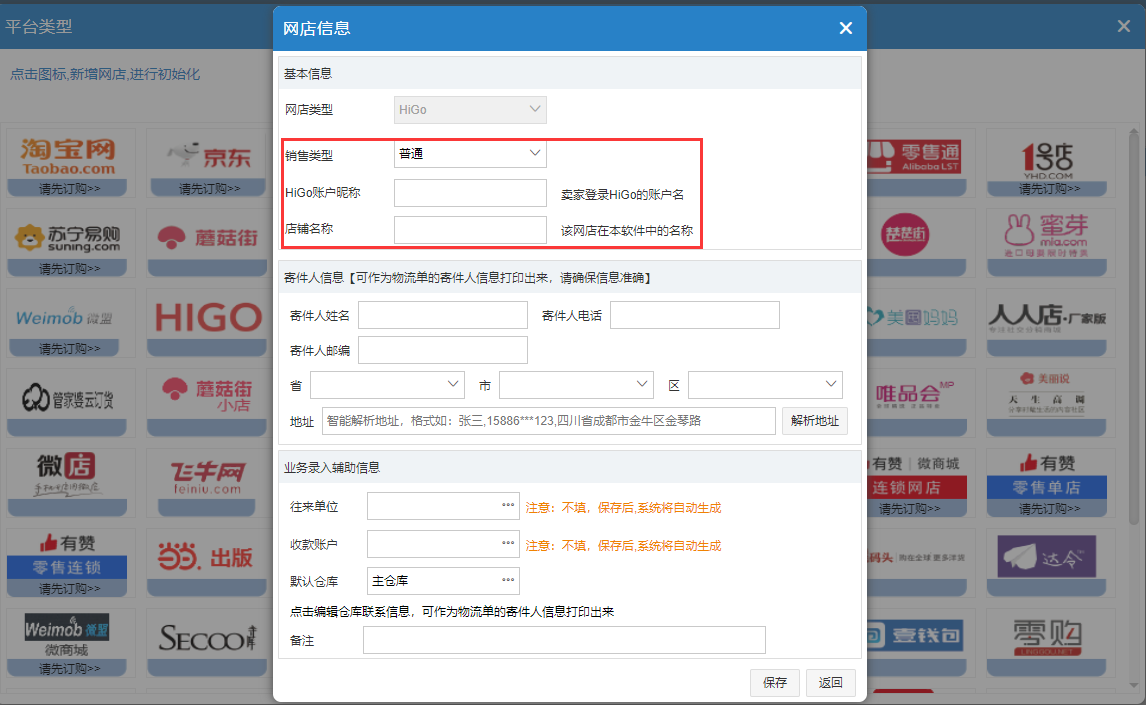This screenshot has height=705, width=1146.
Task: Click the 返回 button
Action: coord(831,682)
